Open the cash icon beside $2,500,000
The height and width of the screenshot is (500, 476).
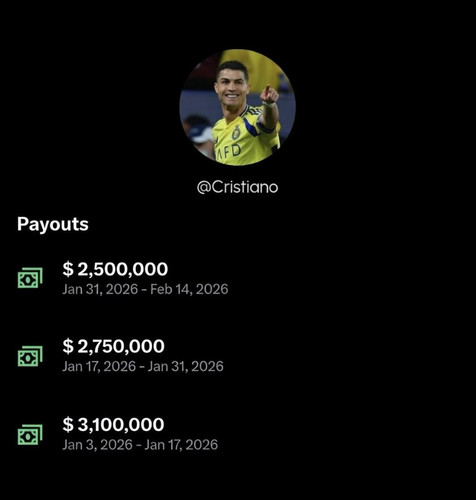pos(30,278)
